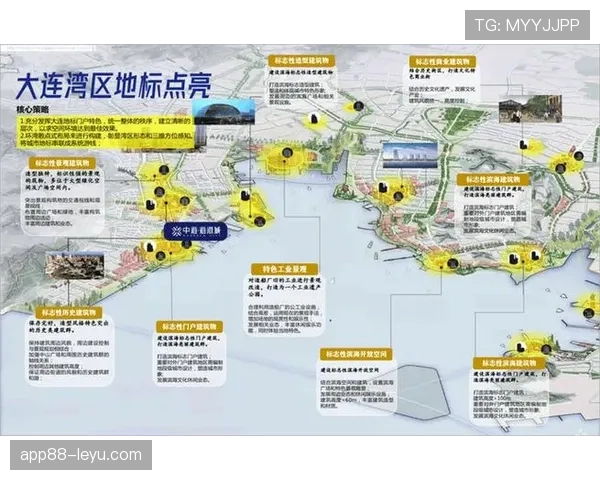
Task: Click the 核心策略 heading
Action: pos(33,109)
